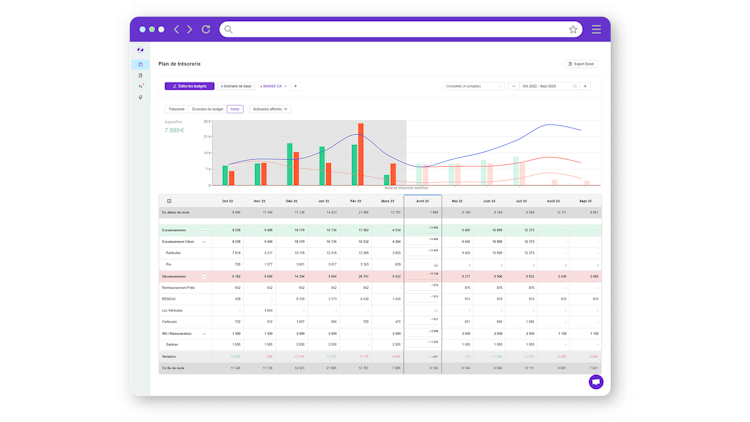Click the Remboursement Prêts row label
The width and height of the screenshot is (750, 422).
coord(178,288)
